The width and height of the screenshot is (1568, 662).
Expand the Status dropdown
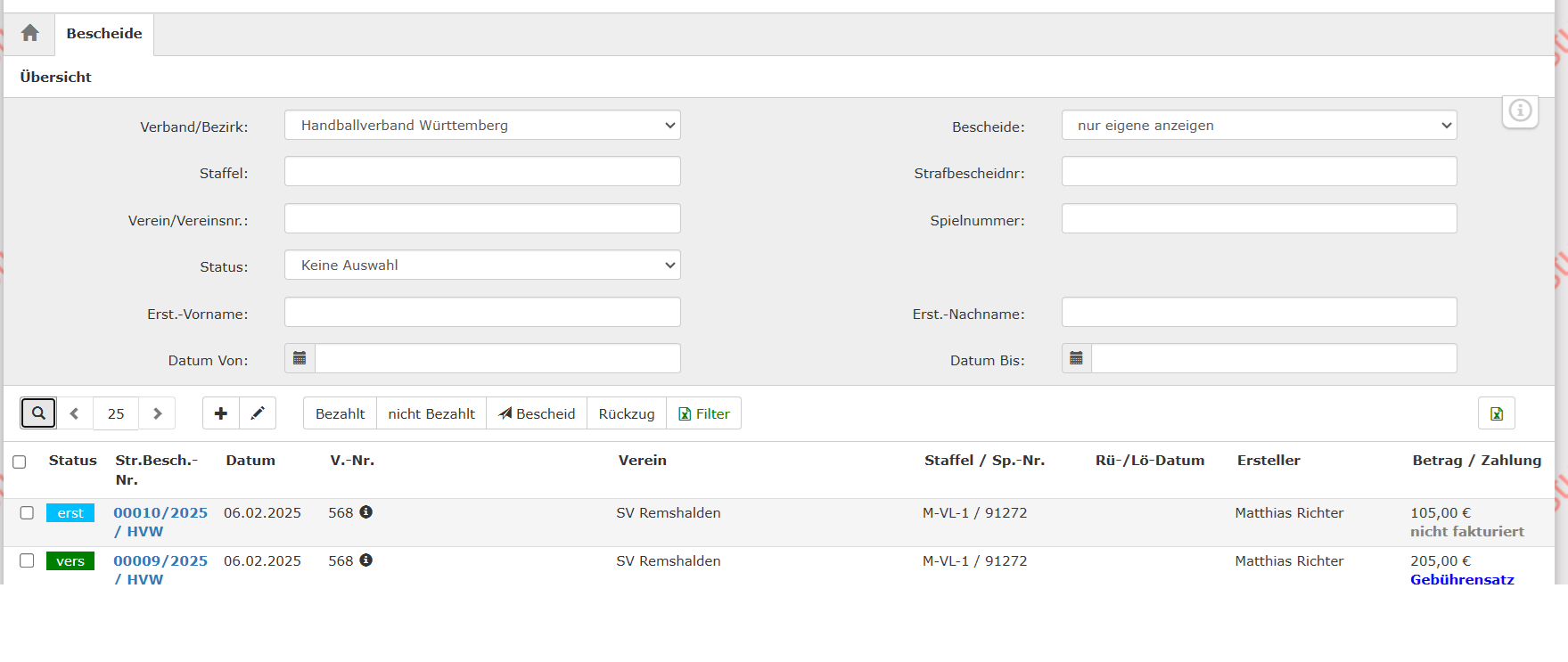482,266
